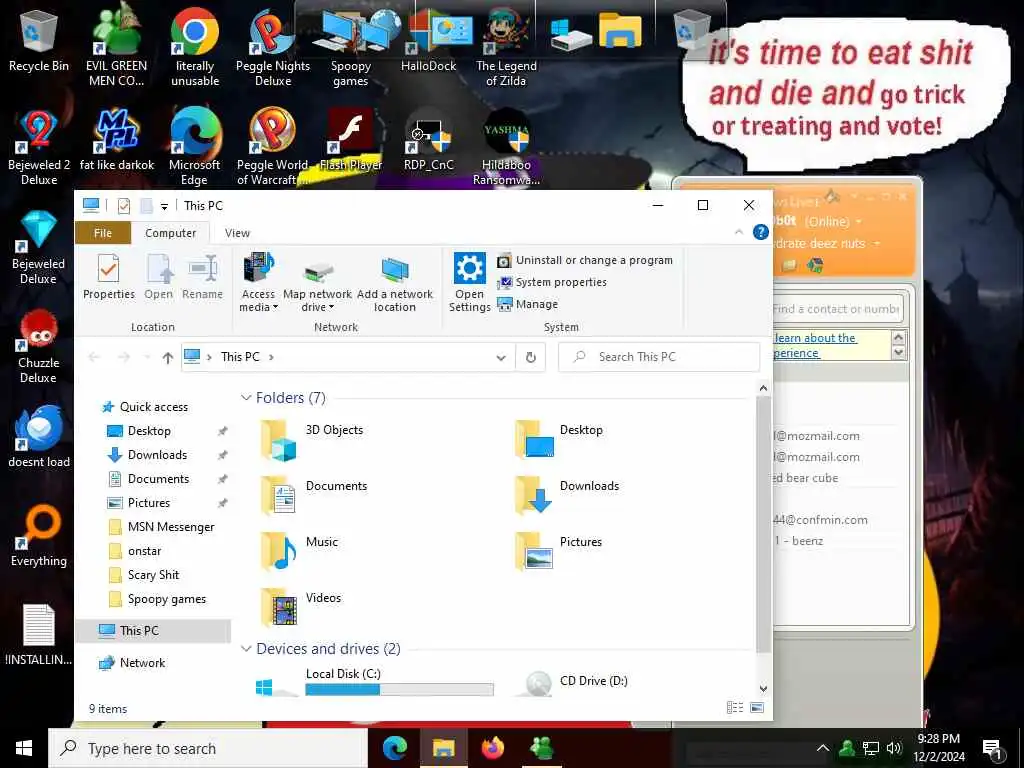Viewport: 1024px width, 768px height.
Task: Select the Computer ribbon tab
Action: (x=170, y=233)
